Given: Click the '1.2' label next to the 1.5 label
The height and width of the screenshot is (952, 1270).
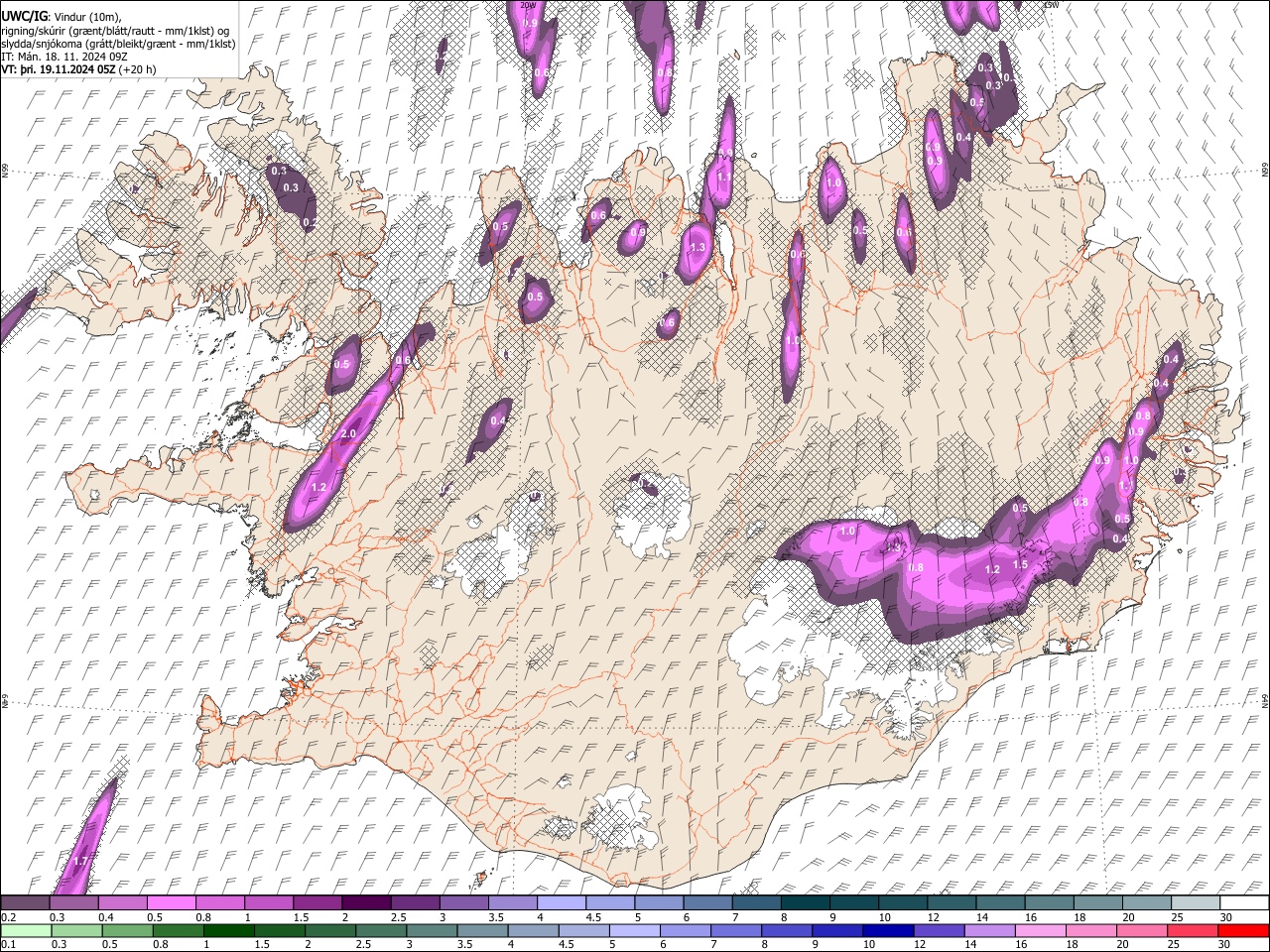Looking at the screenshot, I should 993,570.
